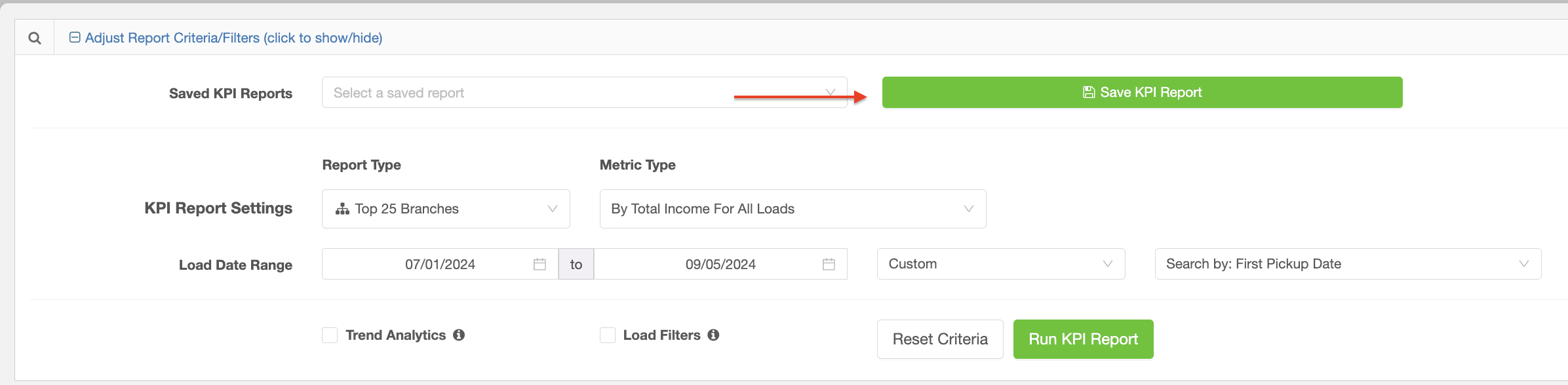Click the Run KPI Report button
This screenshot has height=385, width=1568.
click(x=1083, y=339)
